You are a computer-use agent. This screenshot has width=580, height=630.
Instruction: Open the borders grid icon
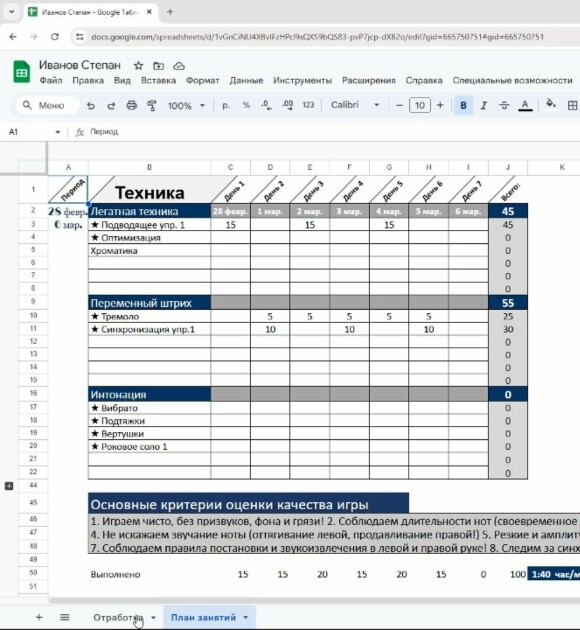click(572, 105)
